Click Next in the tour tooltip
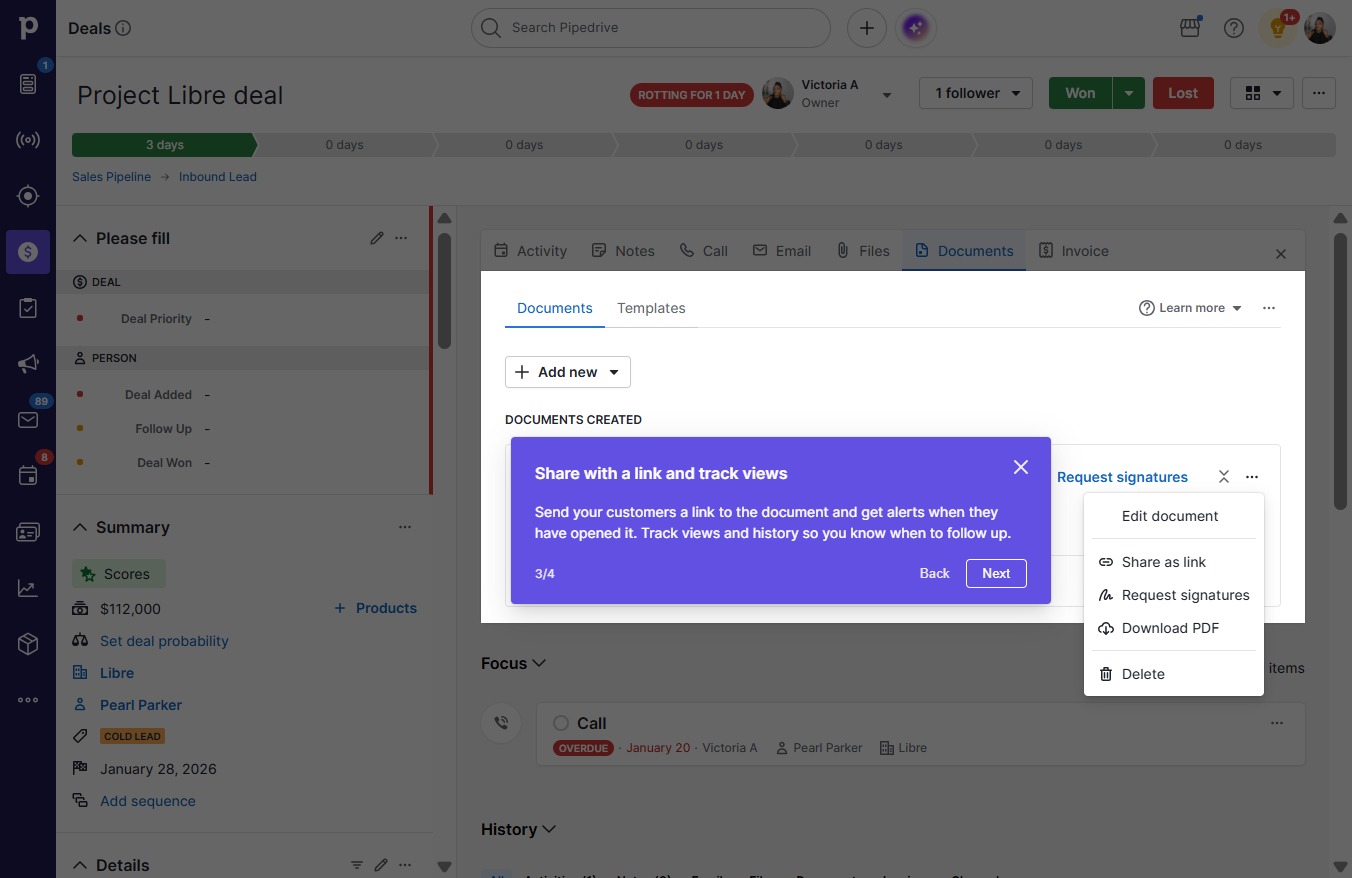Image resolution: width=1352 pixels, height=878 pixels. (996, 573)
